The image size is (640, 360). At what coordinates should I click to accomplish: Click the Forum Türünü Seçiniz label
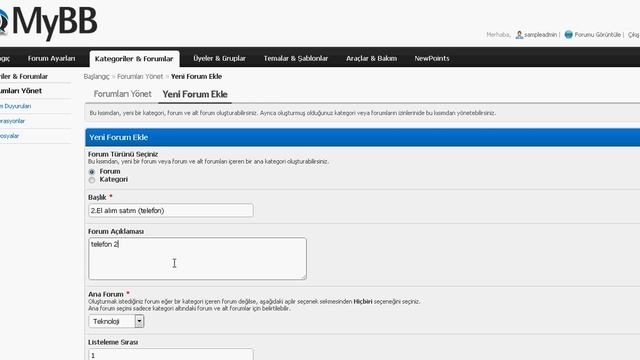(123, 154)
